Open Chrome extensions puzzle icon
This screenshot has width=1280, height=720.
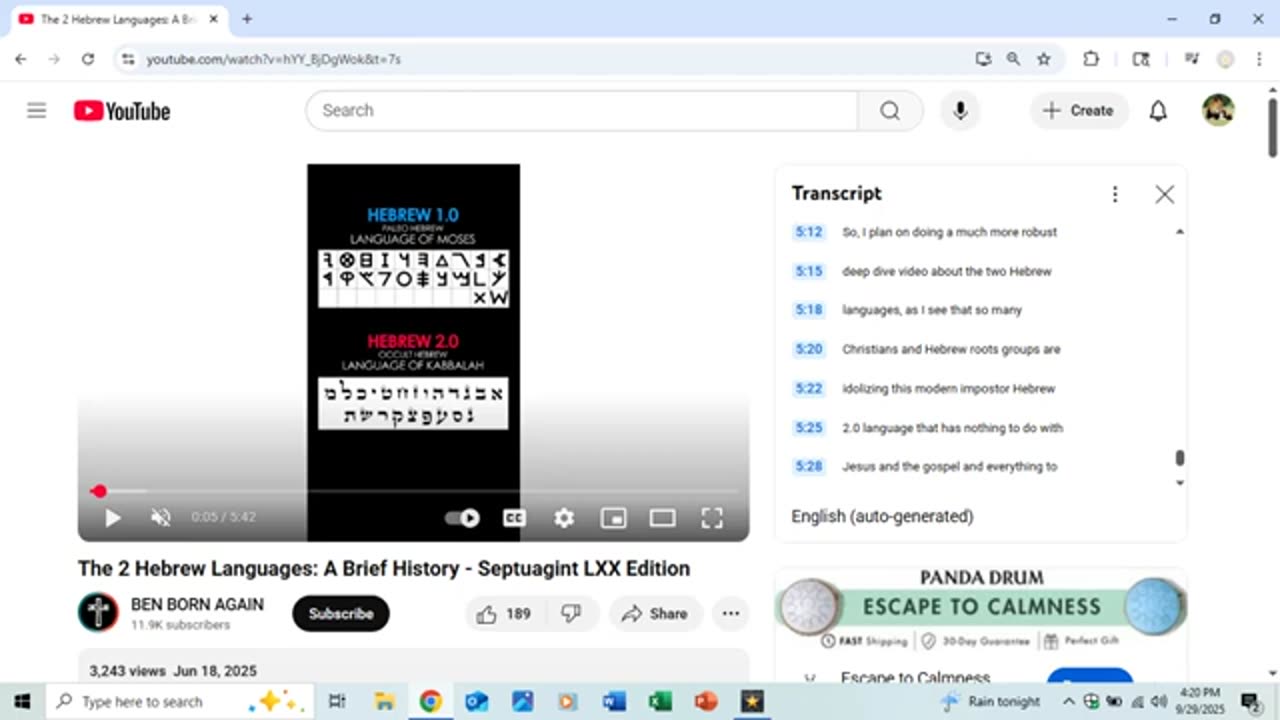(x=1091, y=59)
